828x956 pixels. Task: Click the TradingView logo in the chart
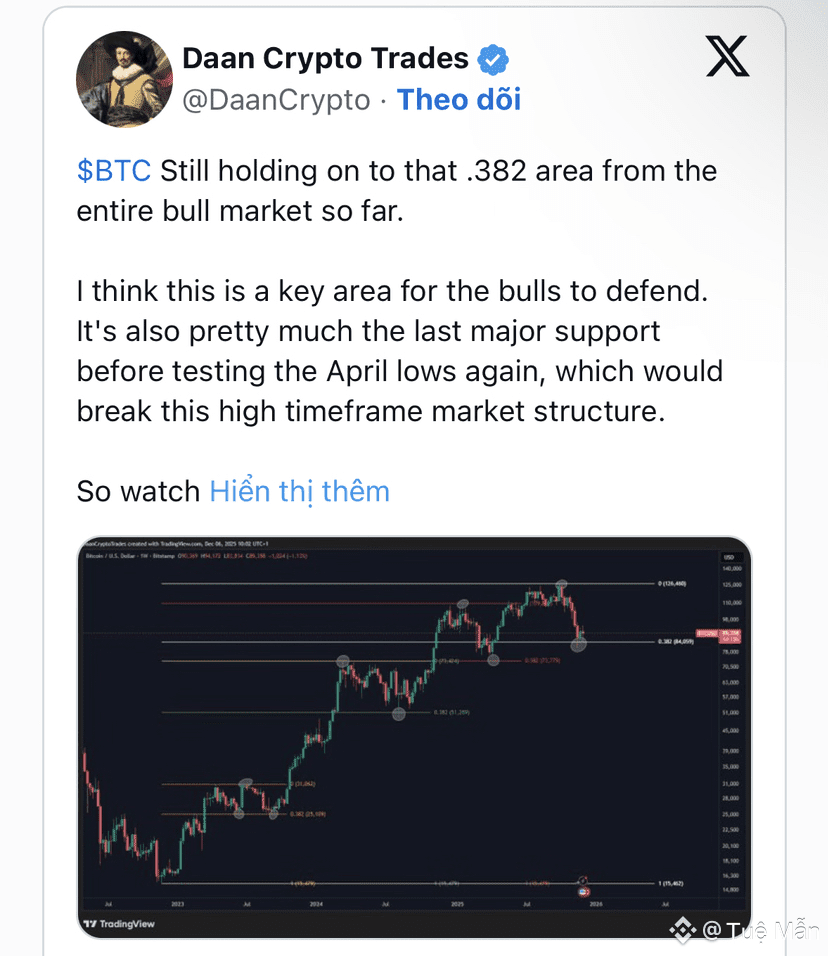pos(122,924)
